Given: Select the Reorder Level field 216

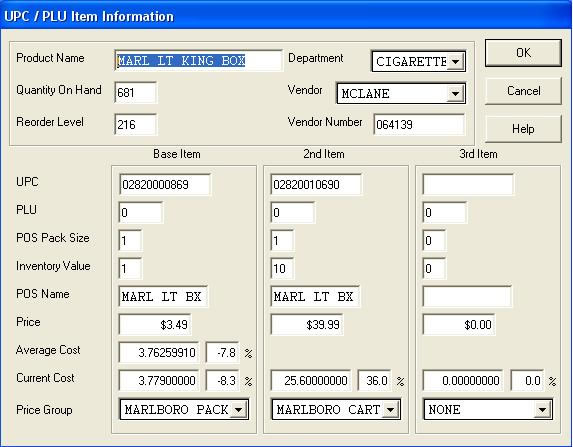Looking at the screenshot, I should point(136,125).
